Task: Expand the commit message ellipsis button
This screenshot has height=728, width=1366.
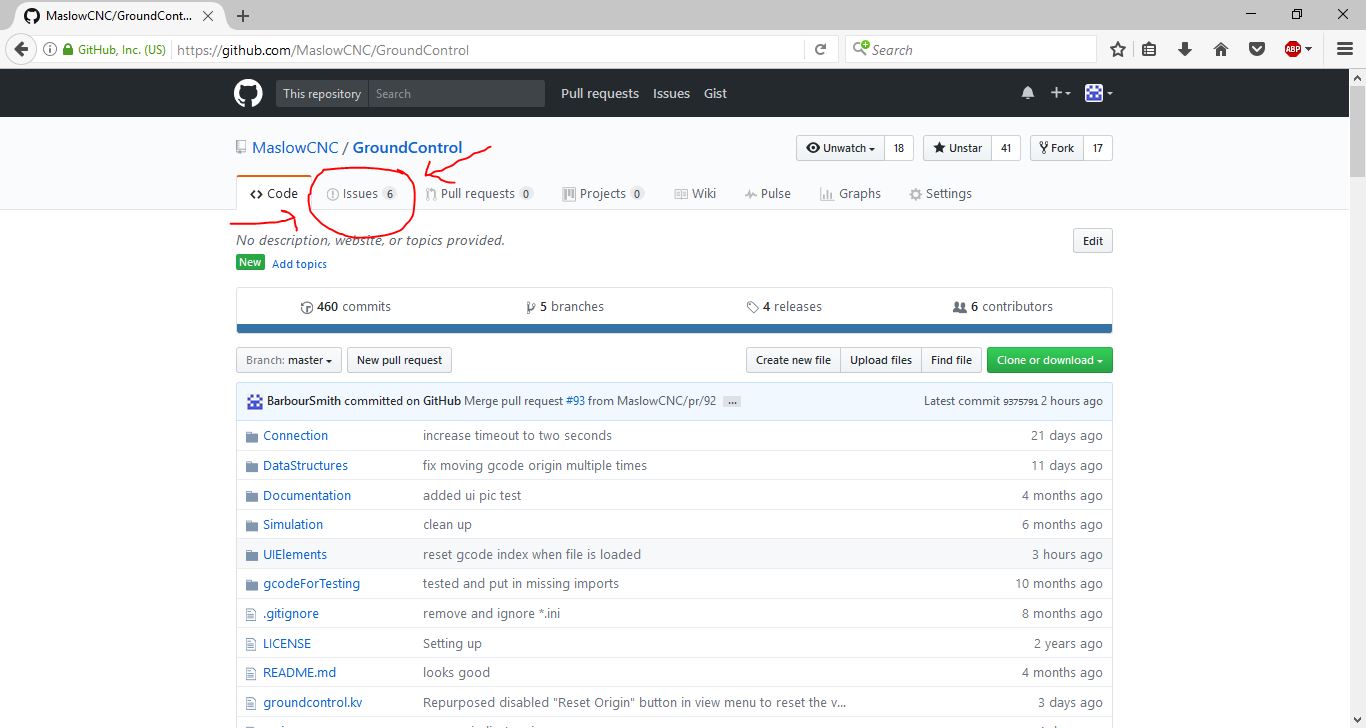Action: pos(732,402)
